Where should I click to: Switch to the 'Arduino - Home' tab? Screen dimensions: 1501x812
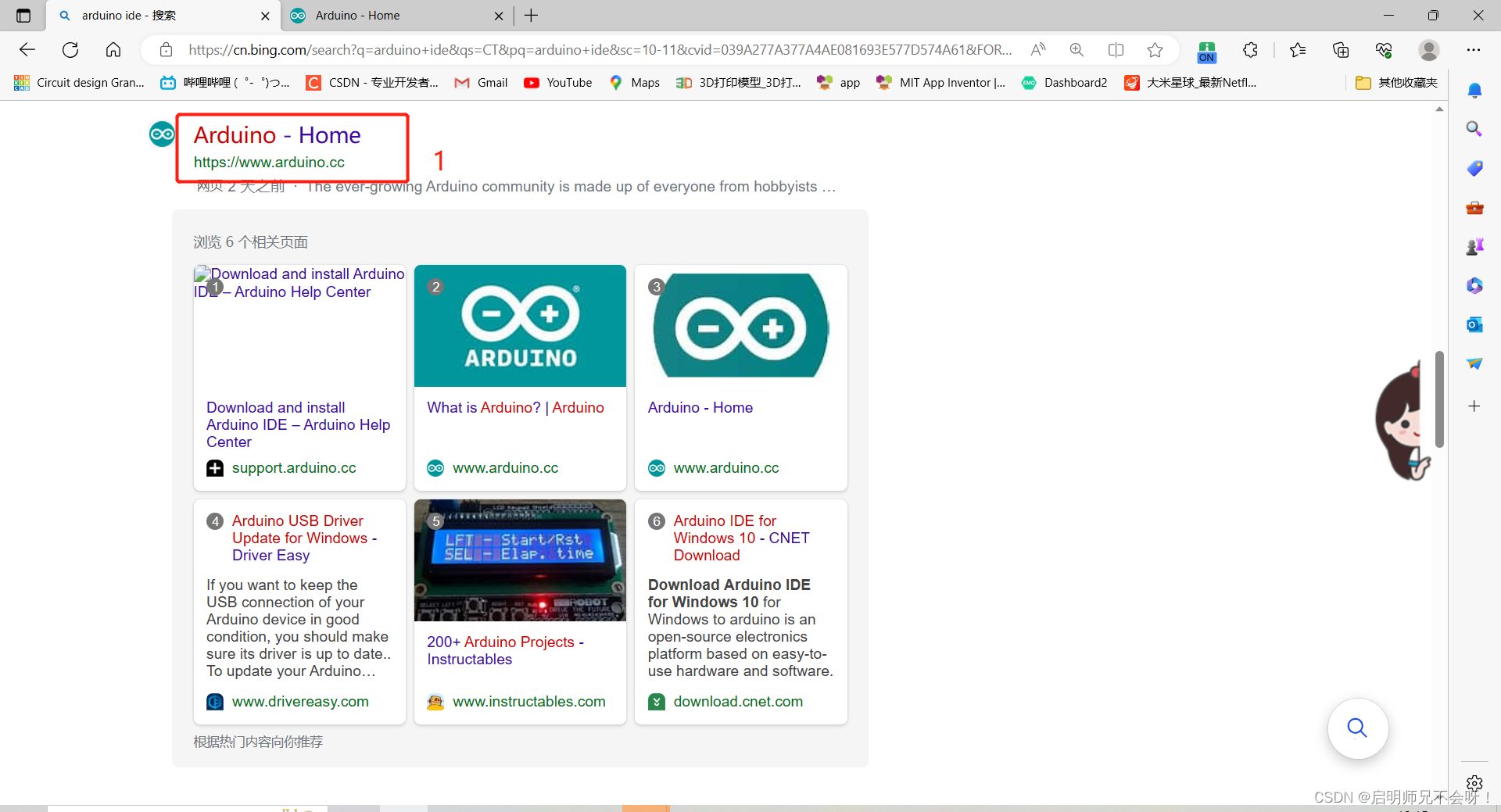pos(397,16)
